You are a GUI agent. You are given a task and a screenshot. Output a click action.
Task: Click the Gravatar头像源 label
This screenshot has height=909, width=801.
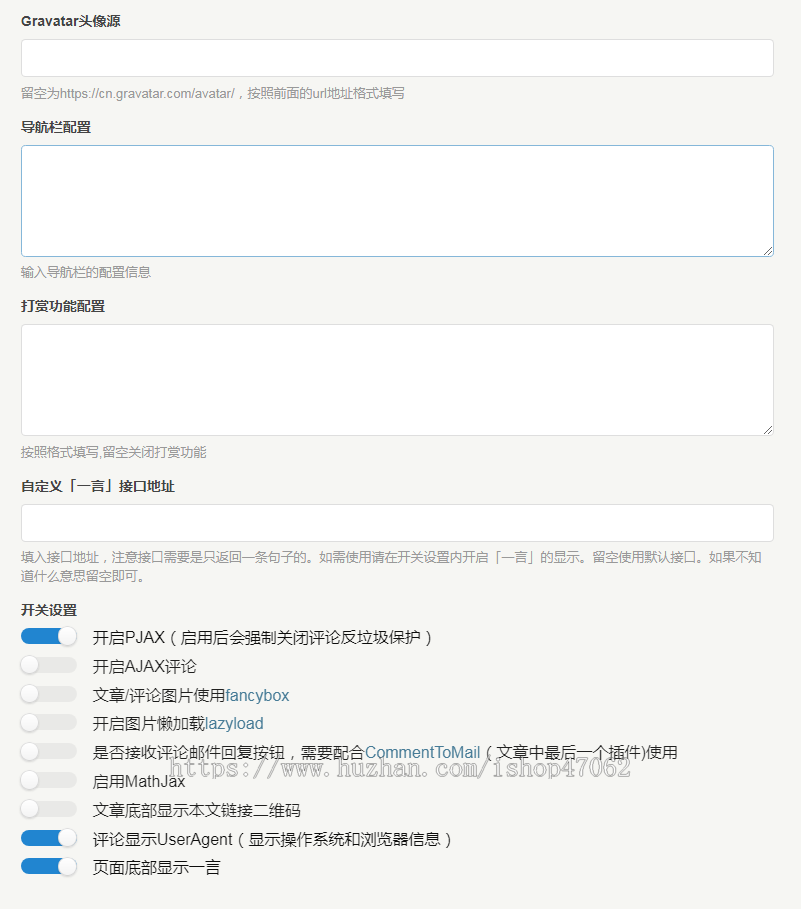click(71, 21)
